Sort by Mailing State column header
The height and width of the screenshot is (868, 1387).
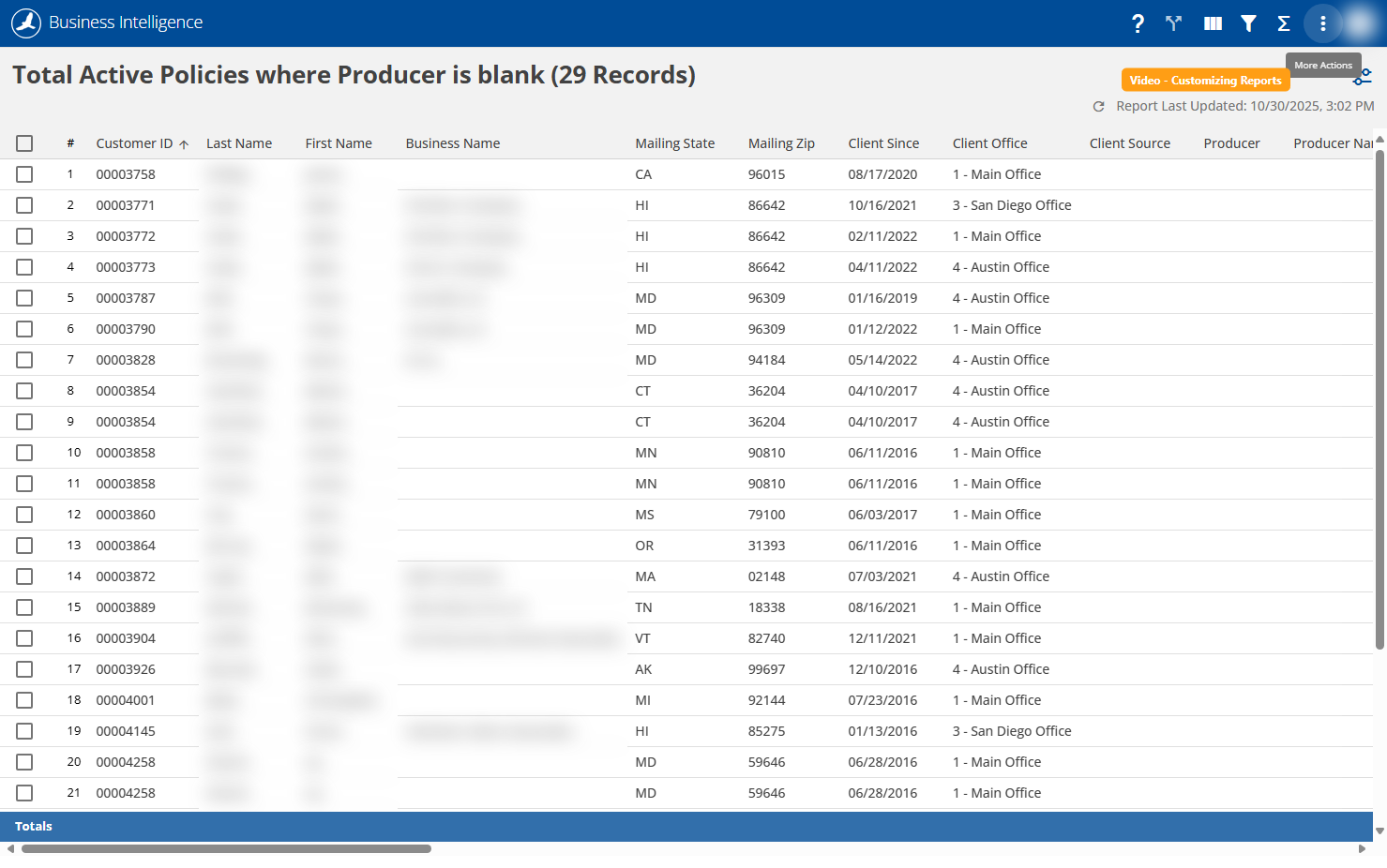675,143
